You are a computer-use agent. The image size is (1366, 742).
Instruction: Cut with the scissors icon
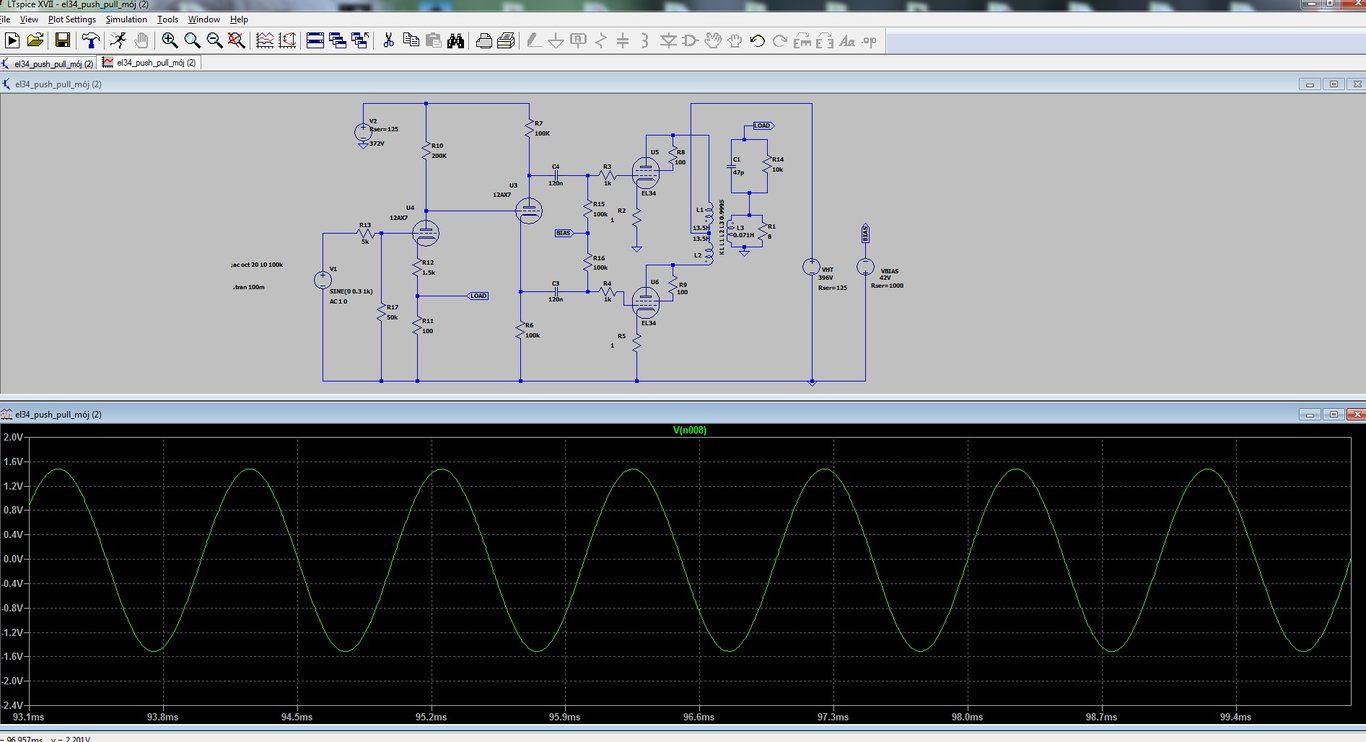point(388,41)
